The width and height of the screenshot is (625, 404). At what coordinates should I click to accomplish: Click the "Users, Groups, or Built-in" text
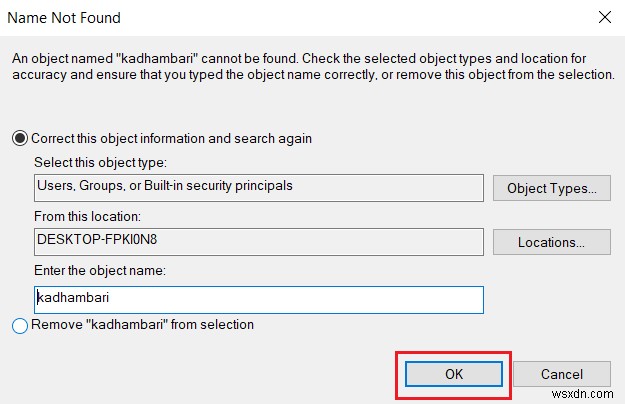(110, 186)
